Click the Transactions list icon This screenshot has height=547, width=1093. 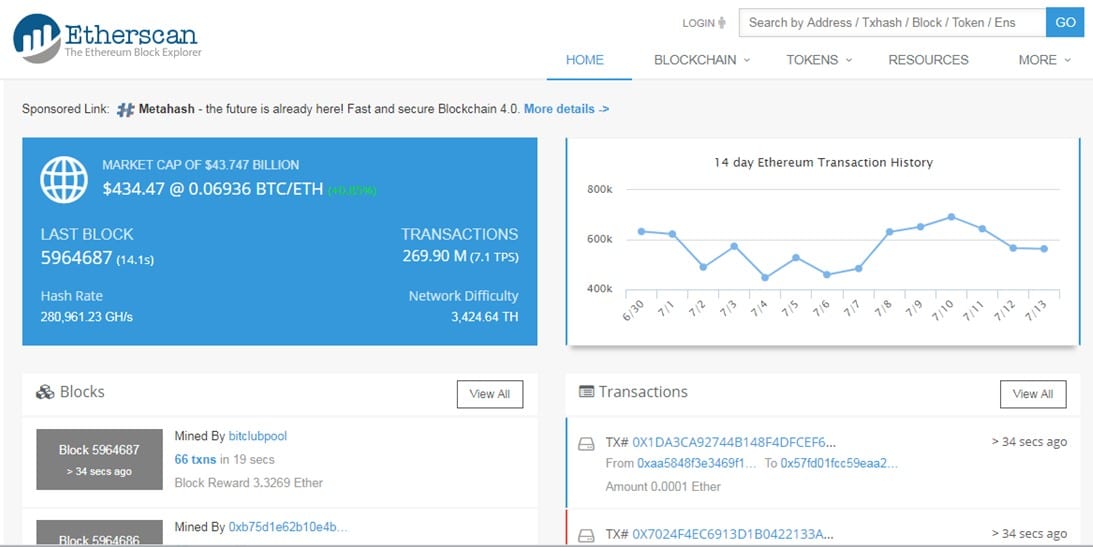586,392
